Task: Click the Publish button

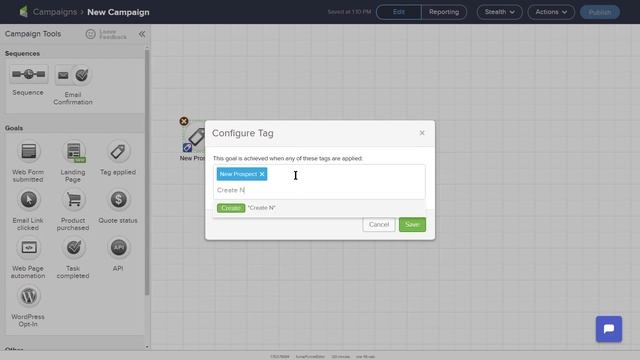Action: pos(600,12)
